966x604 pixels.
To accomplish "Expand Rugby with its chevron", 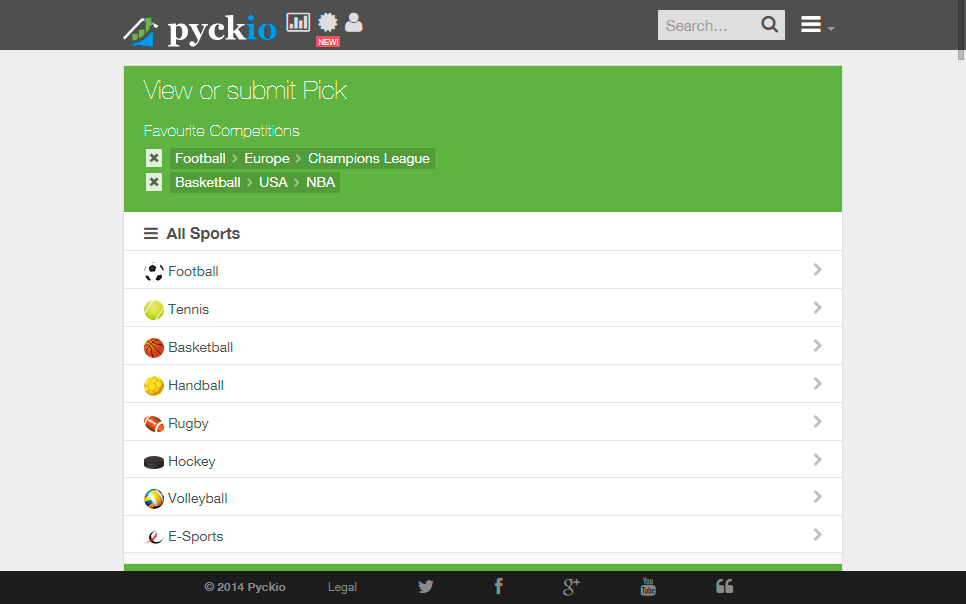I will (818, 422).
